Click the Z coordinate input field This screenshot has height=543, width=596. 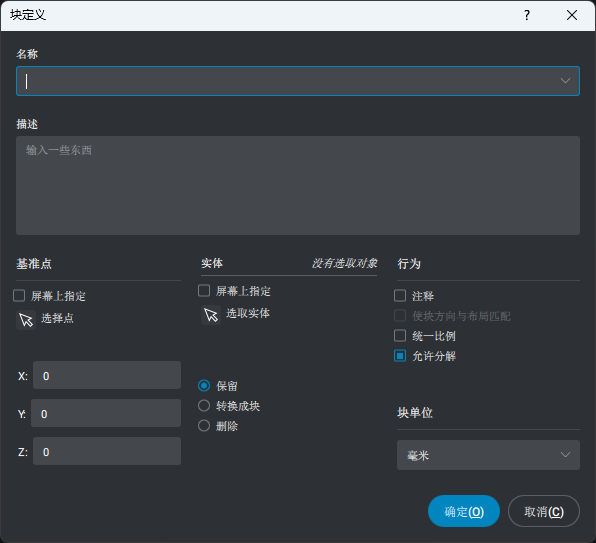[x=107, y=451]
